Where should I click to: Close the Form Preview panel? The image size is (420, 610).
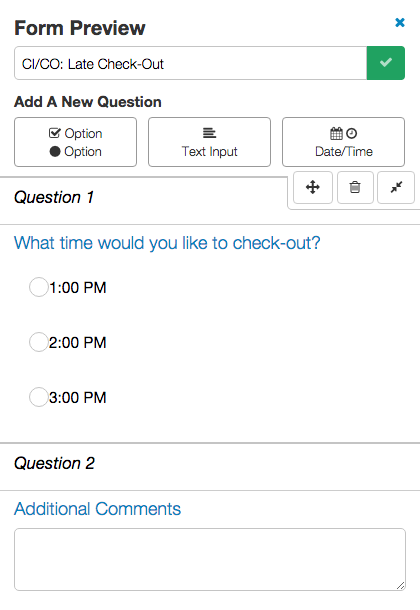tap(400, 23)
